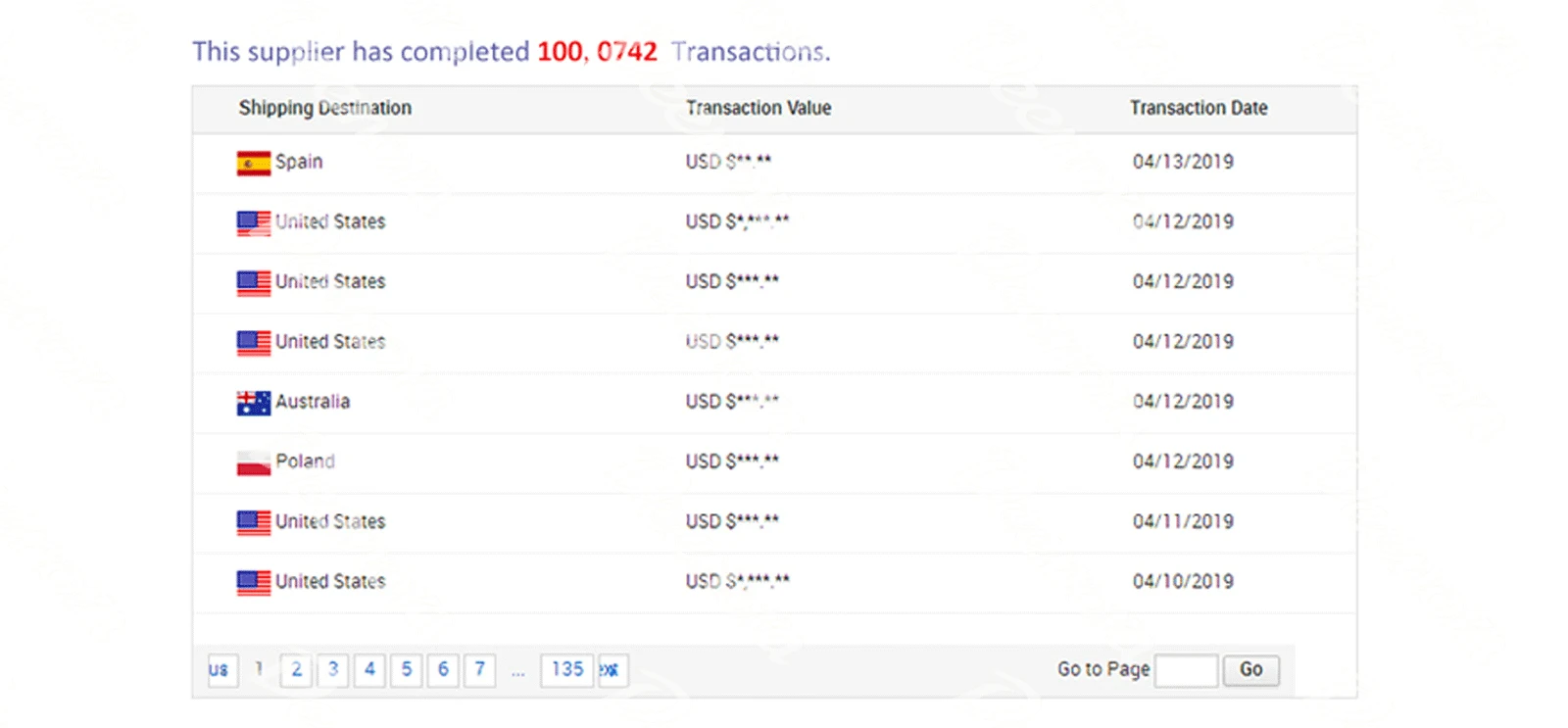Click the United States flag dated 04/11/2019
Screen dimensions: 1568x728
[x=253, y=522]
